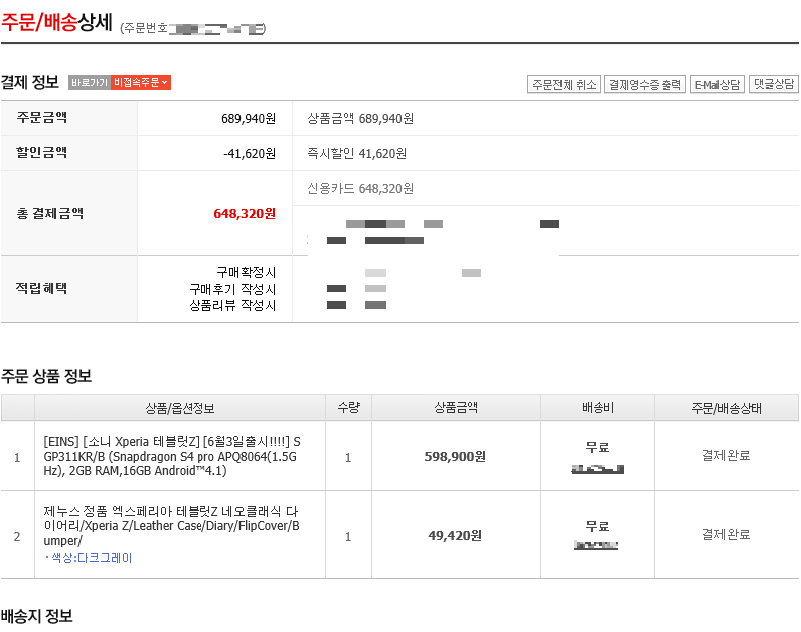Image resolution: width=801 pixels, height=632 pixels.
Task: Click 결제완료 status of the Xperia tablet row
Action: tap(726, 456)
